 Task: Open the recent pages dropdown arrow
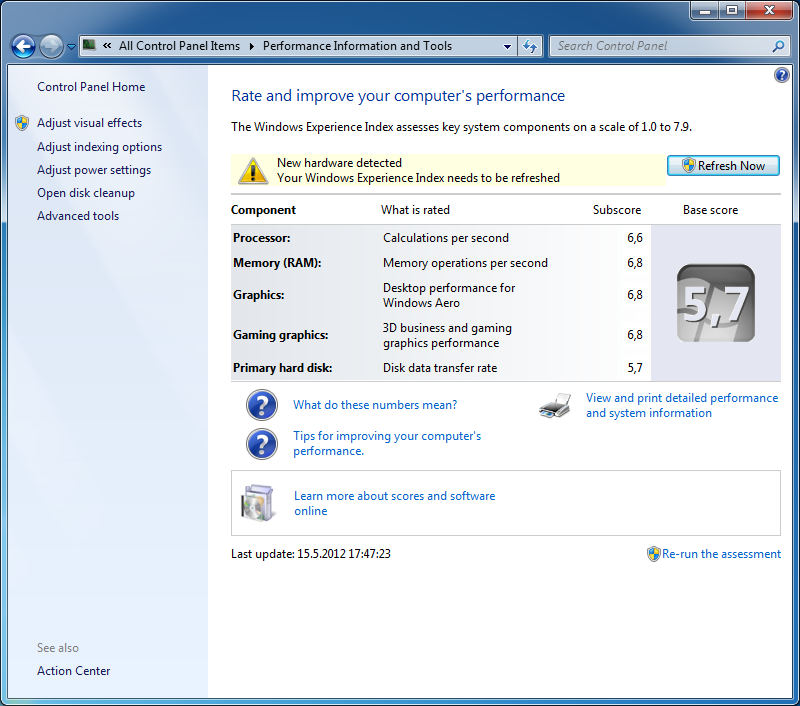pyautogui.click(x=71, y=47)
